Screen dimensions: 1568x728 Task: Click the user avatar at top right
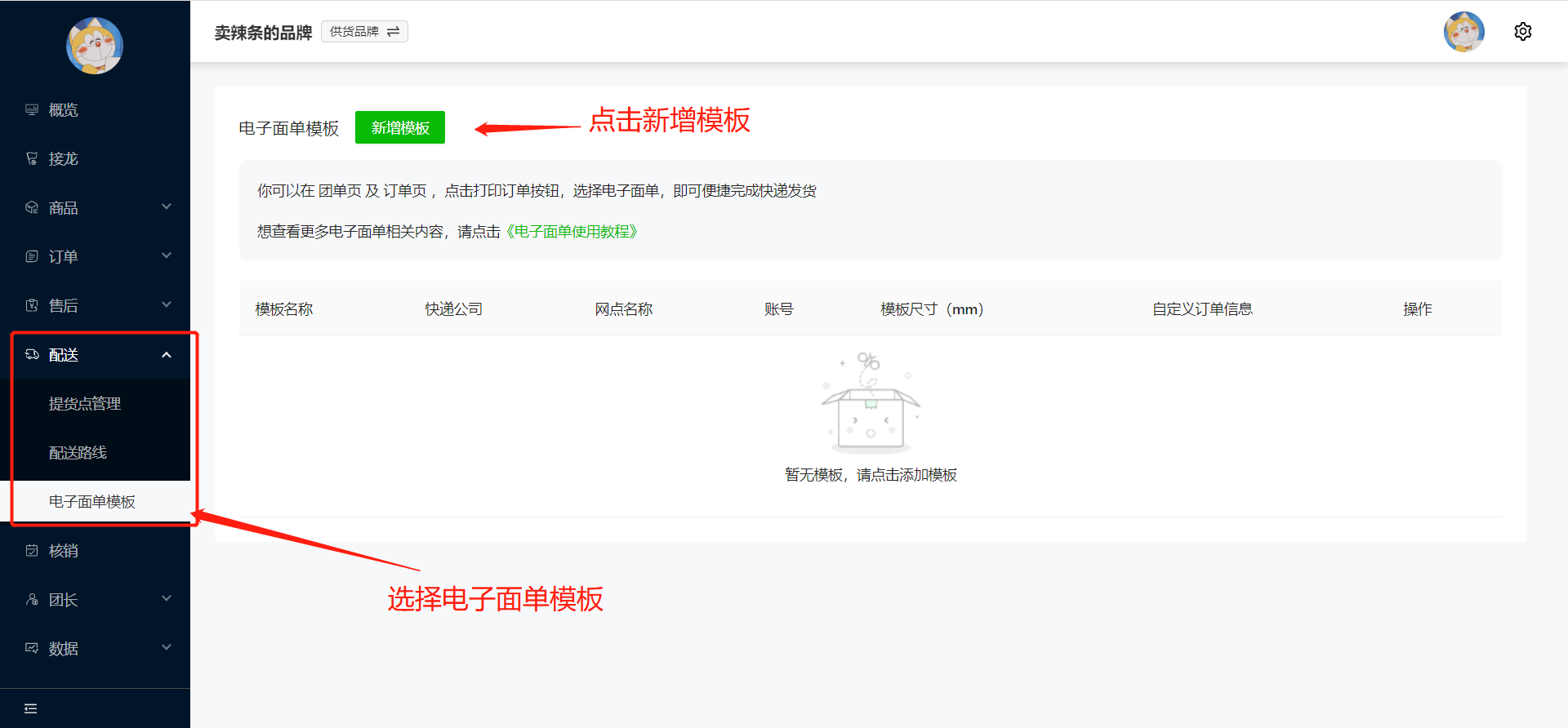pos(1464,32)
